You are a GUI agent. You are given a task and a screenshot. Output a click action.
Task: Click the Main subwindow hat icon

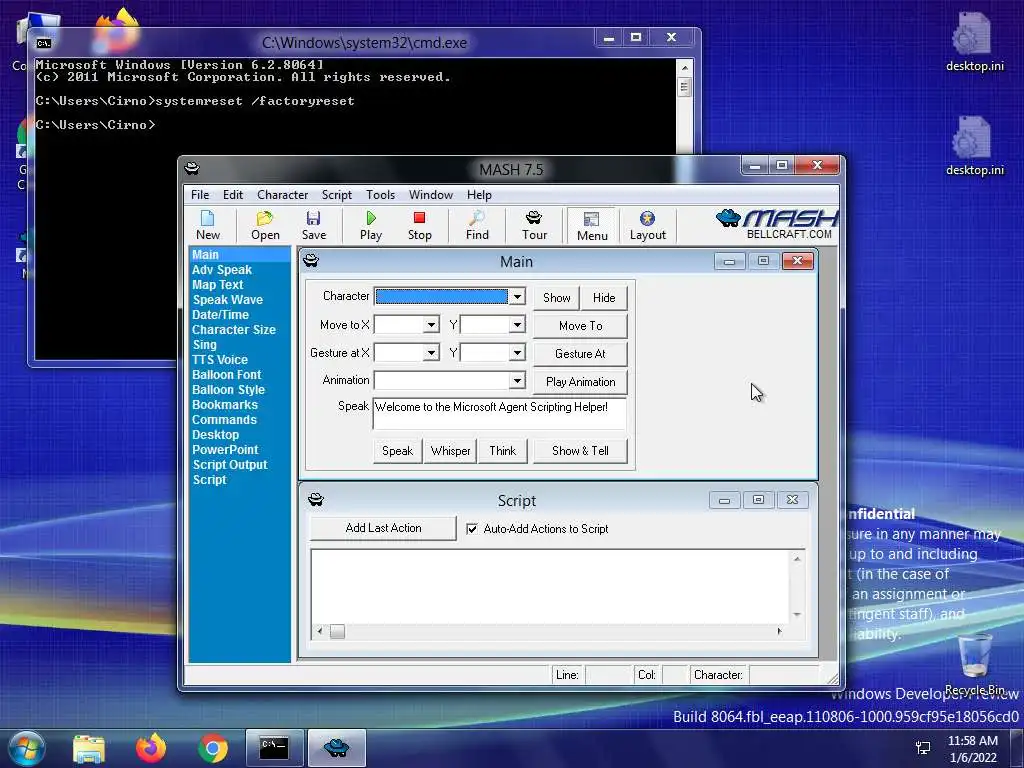[311, 261]
